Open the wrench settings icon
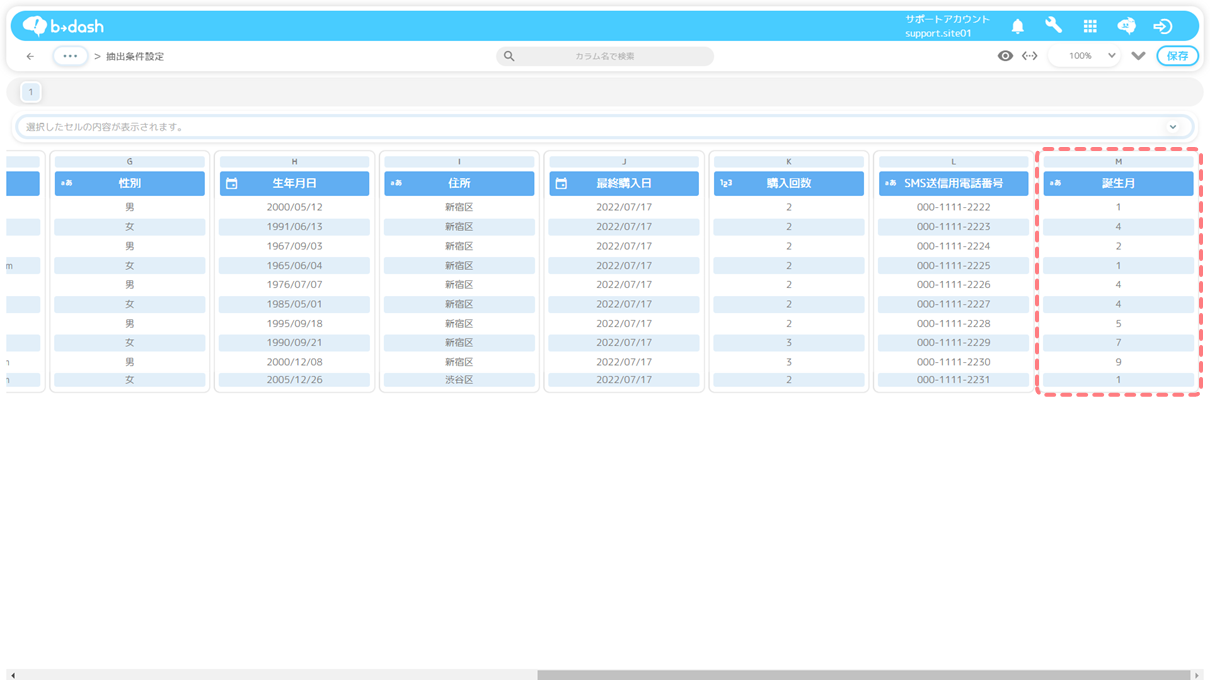This screenshot has width=1210, height=680. point(1053,26)
